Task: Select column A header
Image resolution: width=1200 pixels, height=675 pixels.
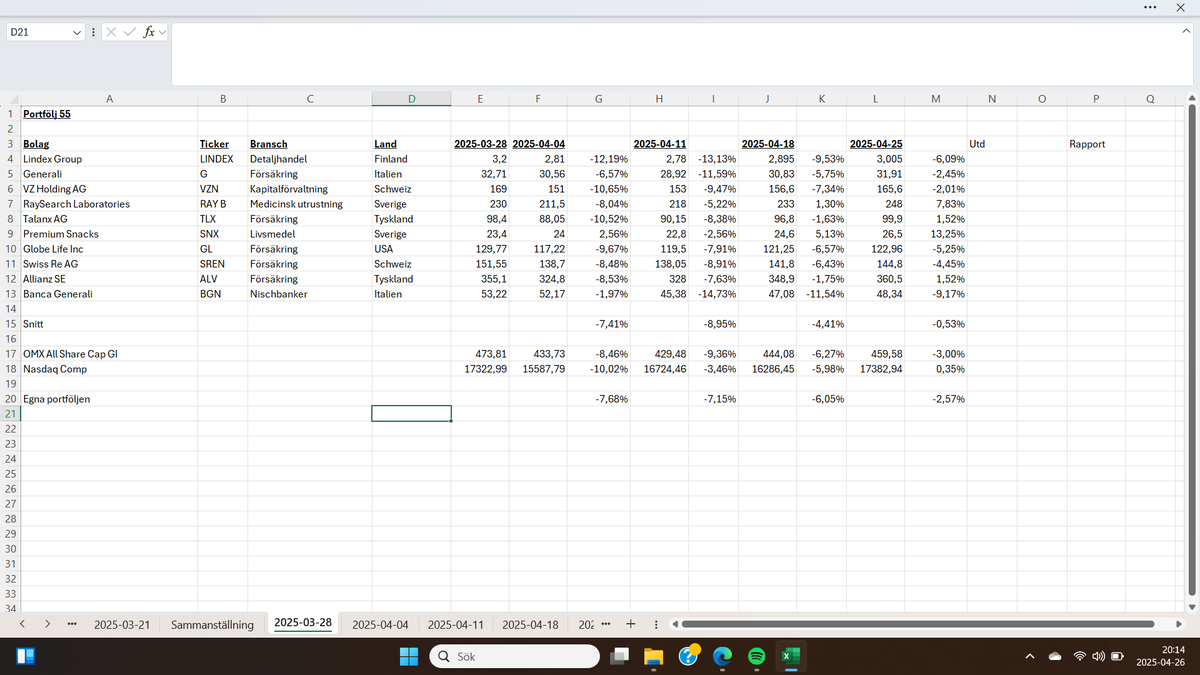Action: click(109, 98)
